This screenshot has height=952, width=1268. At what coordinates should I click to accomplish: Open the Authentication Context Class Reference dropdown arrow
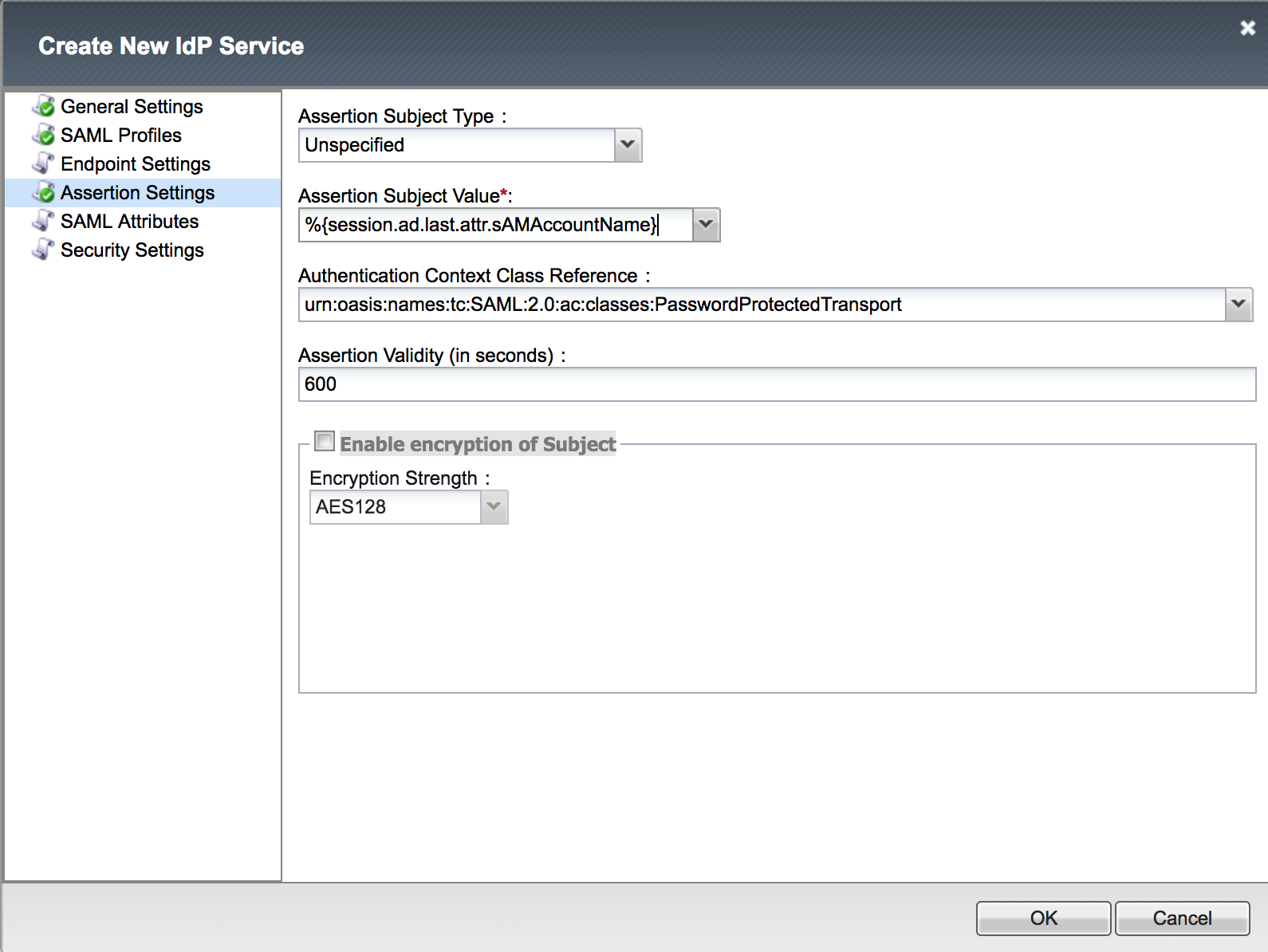[1238, 305]
